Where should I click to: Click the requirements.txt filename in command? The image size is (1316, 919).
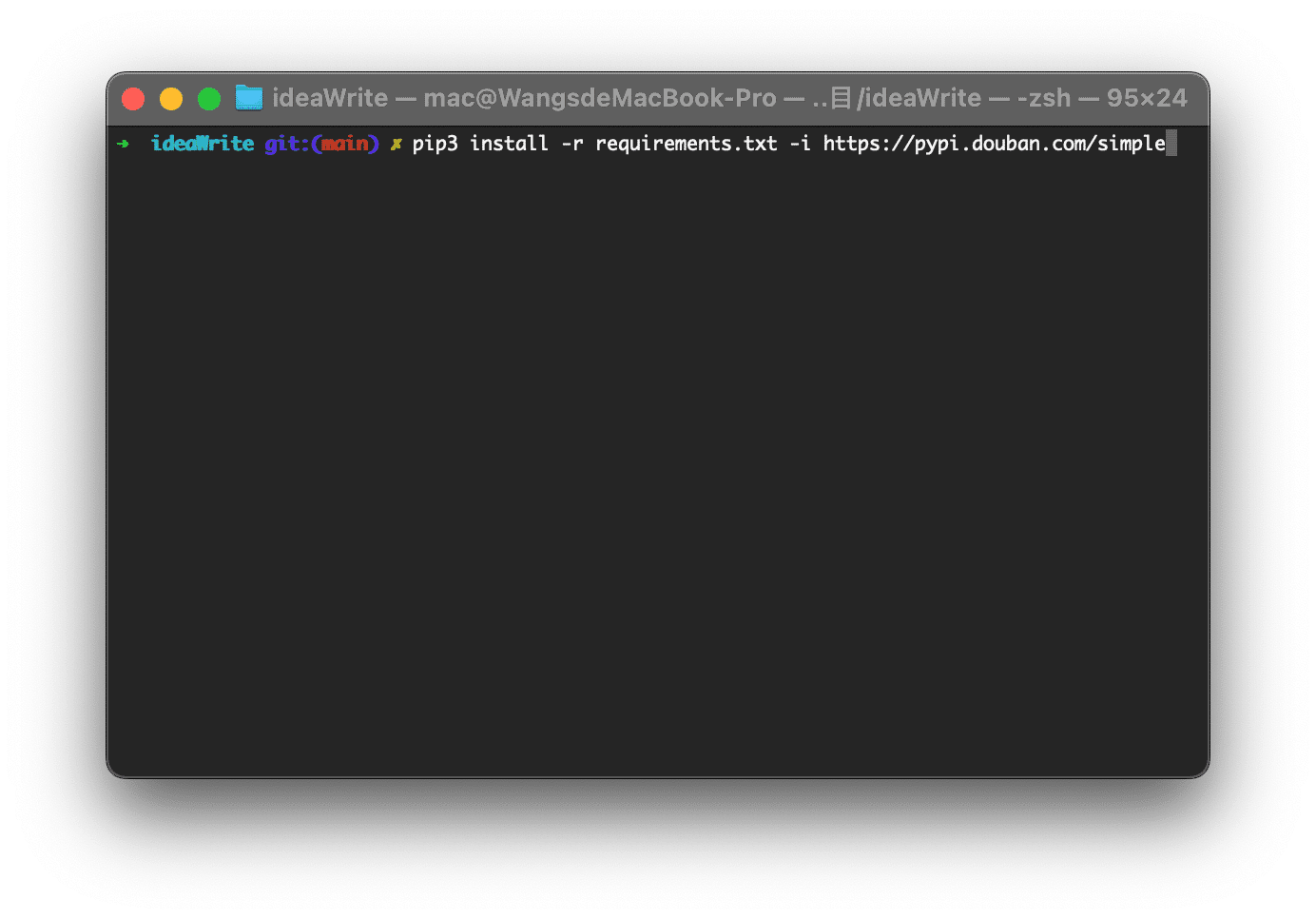click(686, 143)
